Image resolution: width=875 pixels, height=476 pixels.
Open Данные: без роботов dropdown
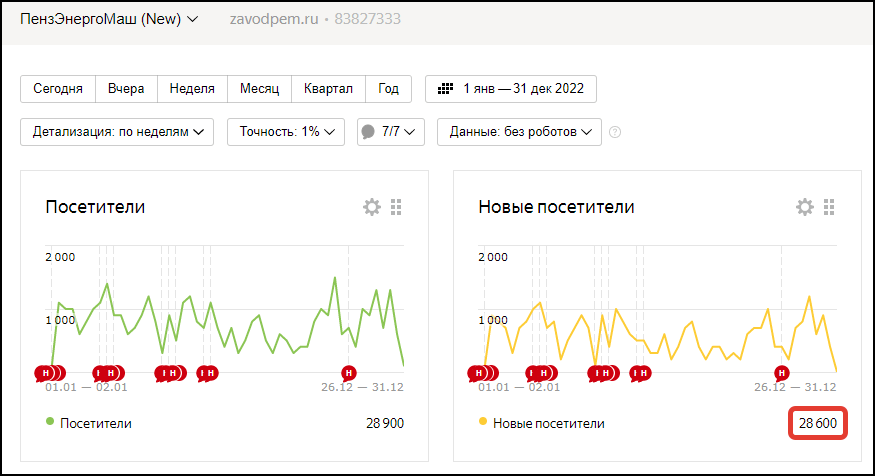pos(519,132)
